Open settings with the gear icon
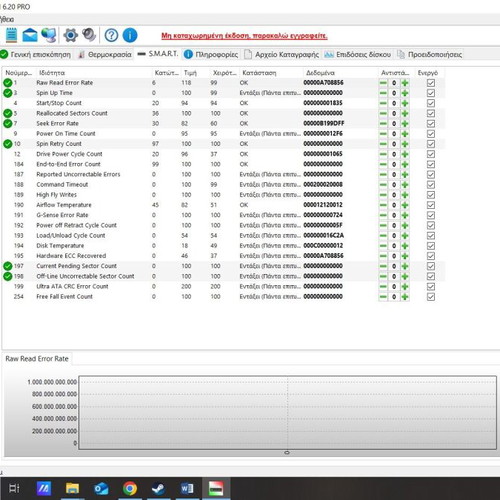This screenshot has height=500, width=500. (x=70, y=35)
